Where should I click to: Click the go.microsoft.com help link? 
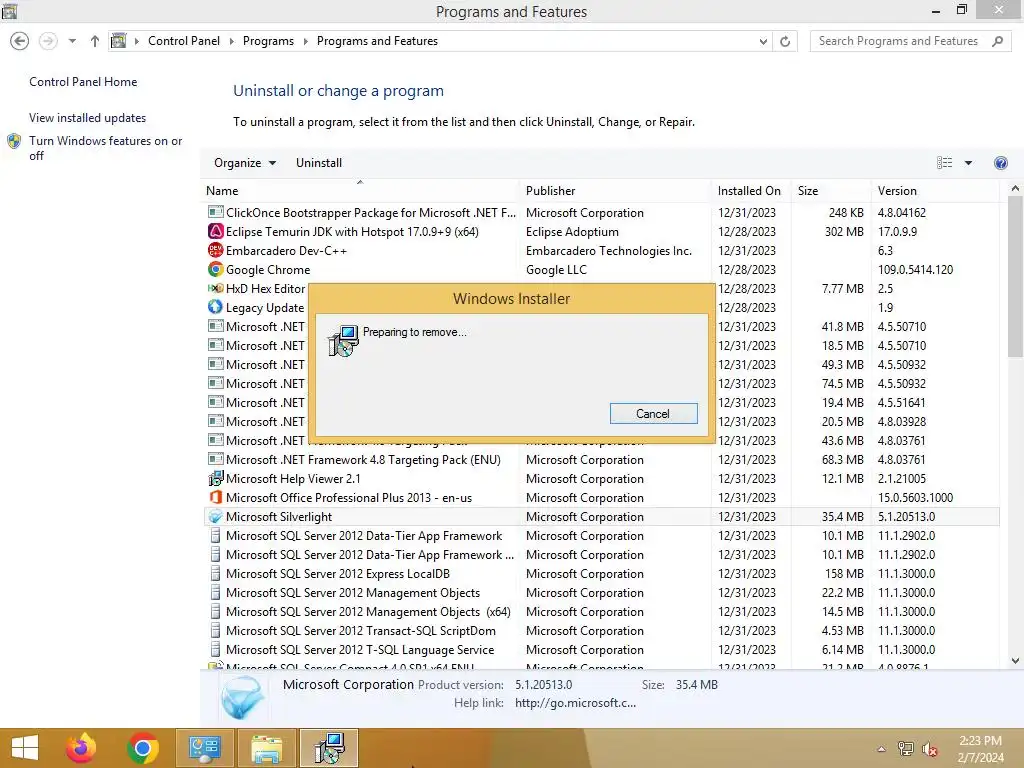575,703
